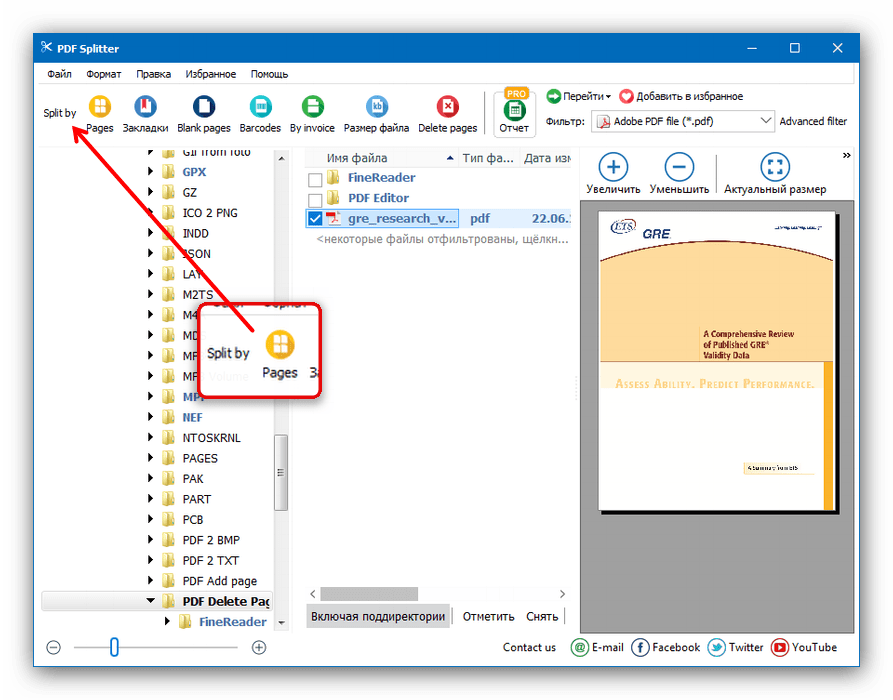Select the PDF Add page folder
Image resolution: width=893 pixels, height=700 pixels.
[219, 581]
